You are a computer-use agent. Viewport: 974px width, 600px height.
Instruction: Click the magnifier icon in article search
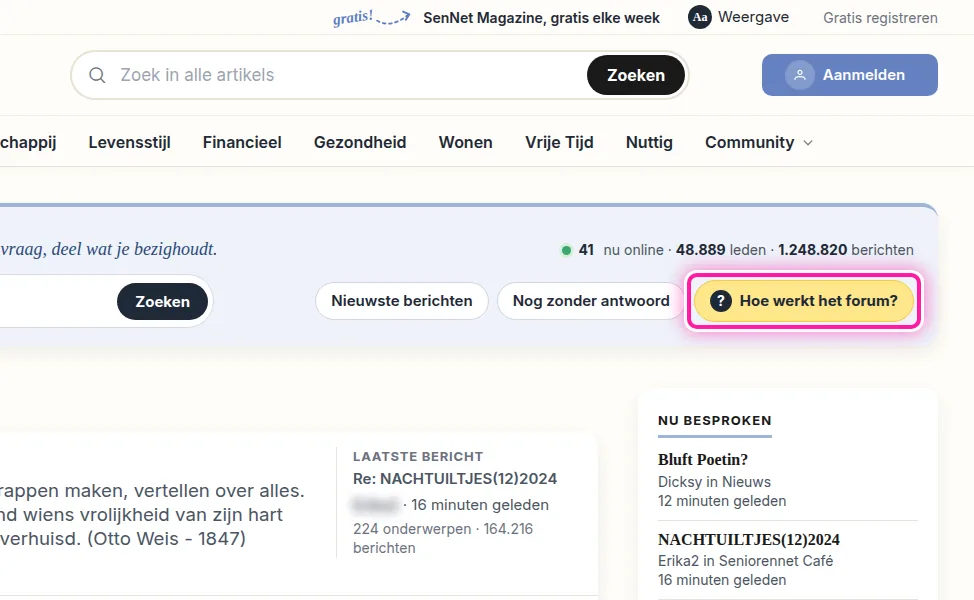[97, 75]
